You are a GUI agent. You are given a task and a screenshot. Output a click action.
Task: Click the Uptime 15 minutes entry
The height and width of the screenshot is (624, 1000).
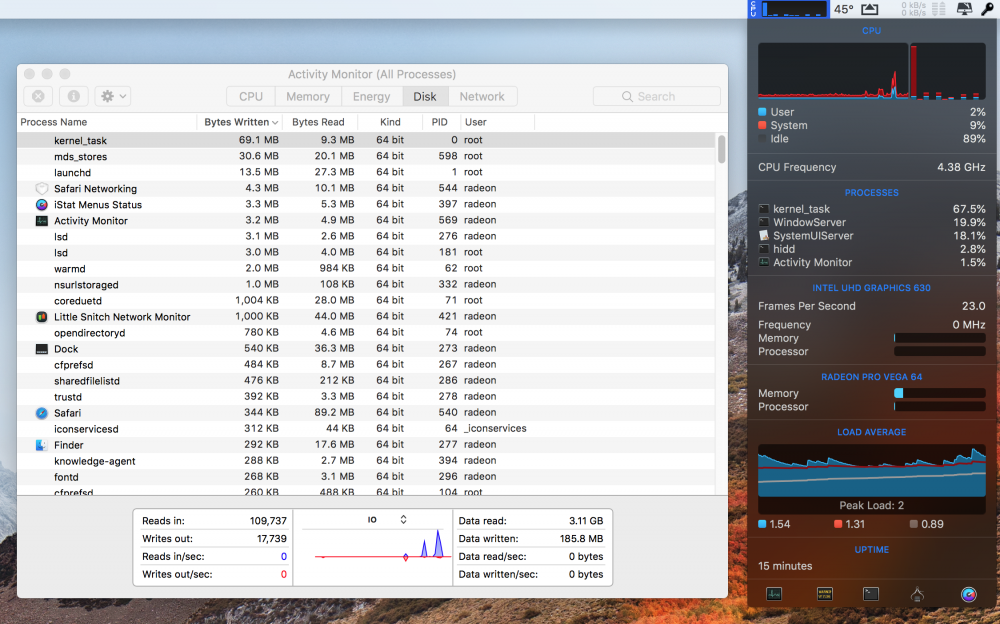785,566
